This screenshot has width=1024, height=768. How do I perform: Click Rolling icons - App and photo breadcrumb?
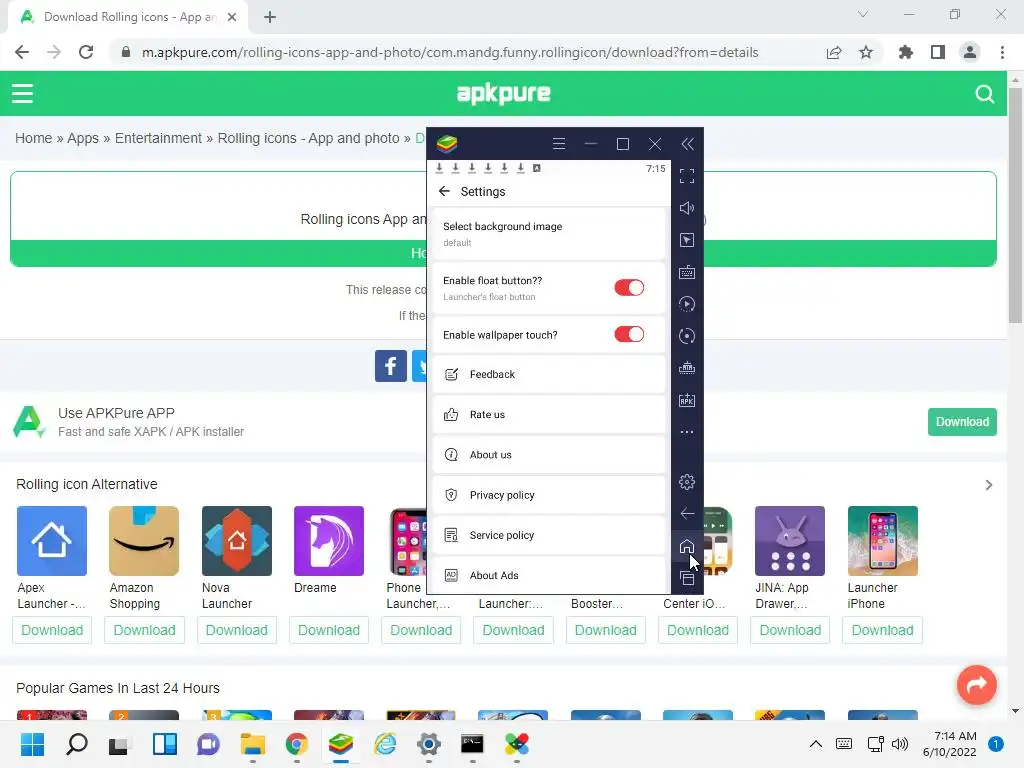[x=308, y=138]
